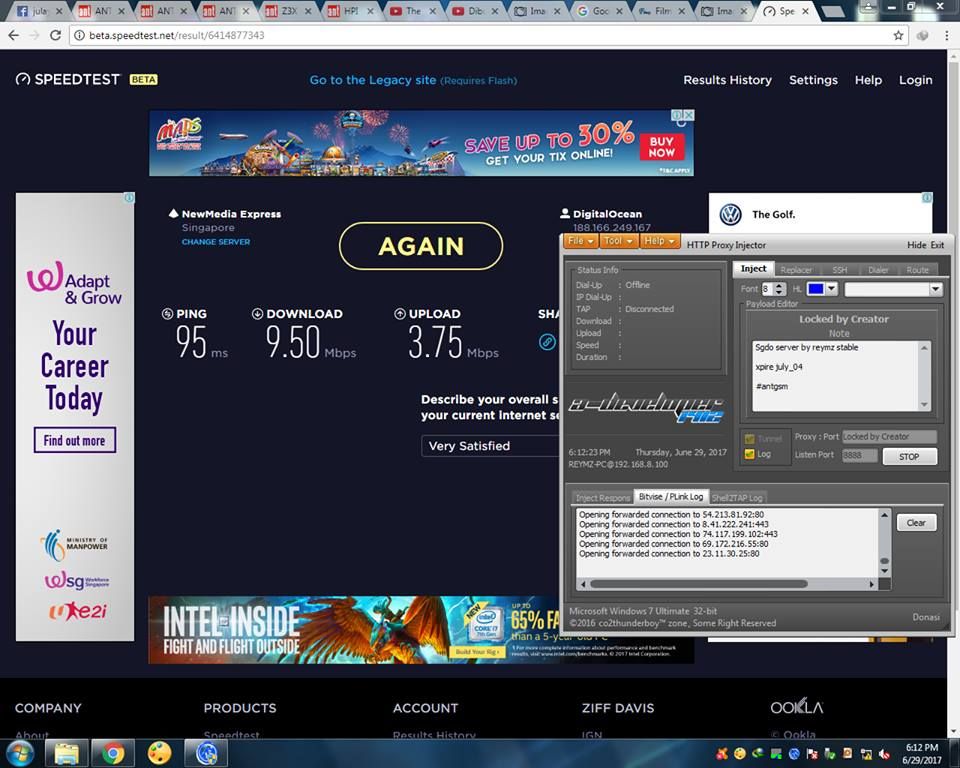This screenshot has width=960, height=768.
Task: Click the Font size stepper arrows
Action: pyautogui.click(x=779, y=288)
